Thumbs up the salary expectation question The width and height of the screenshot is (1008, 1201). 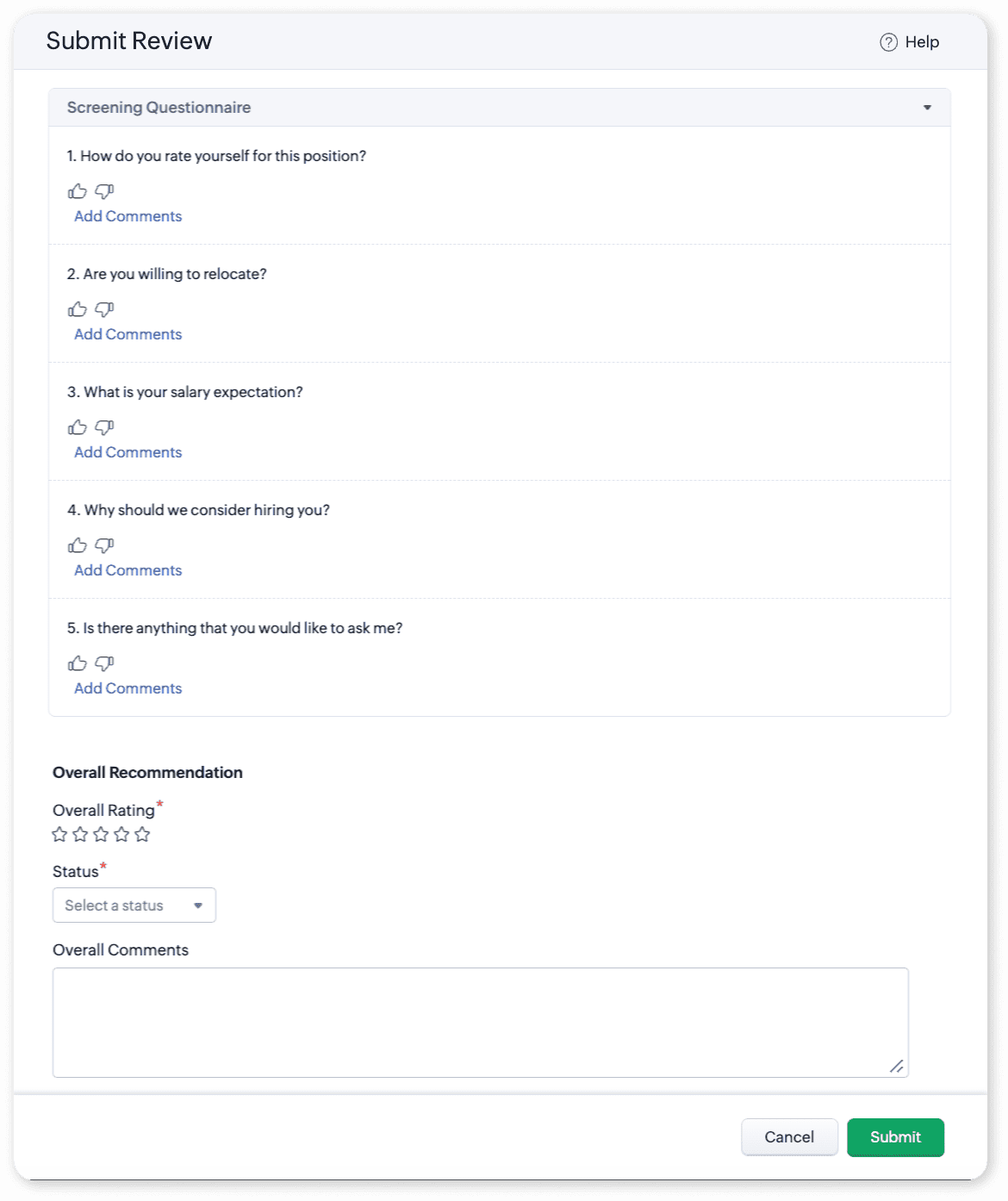(78, 427)
